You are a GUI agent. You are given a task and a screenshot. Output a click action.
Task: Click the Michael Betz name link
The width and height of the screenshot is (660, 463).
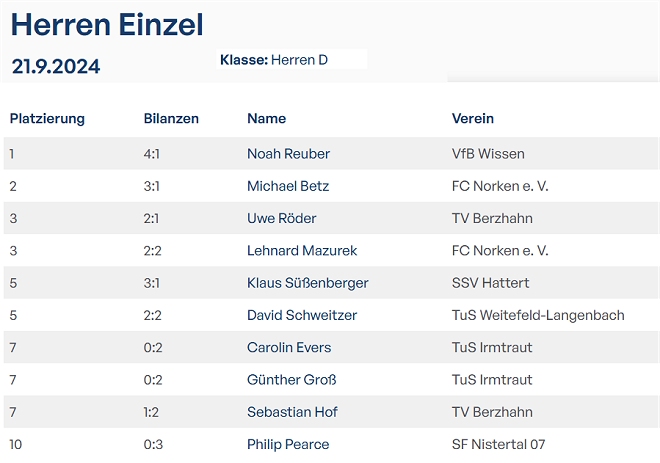[x=288, y=186]
